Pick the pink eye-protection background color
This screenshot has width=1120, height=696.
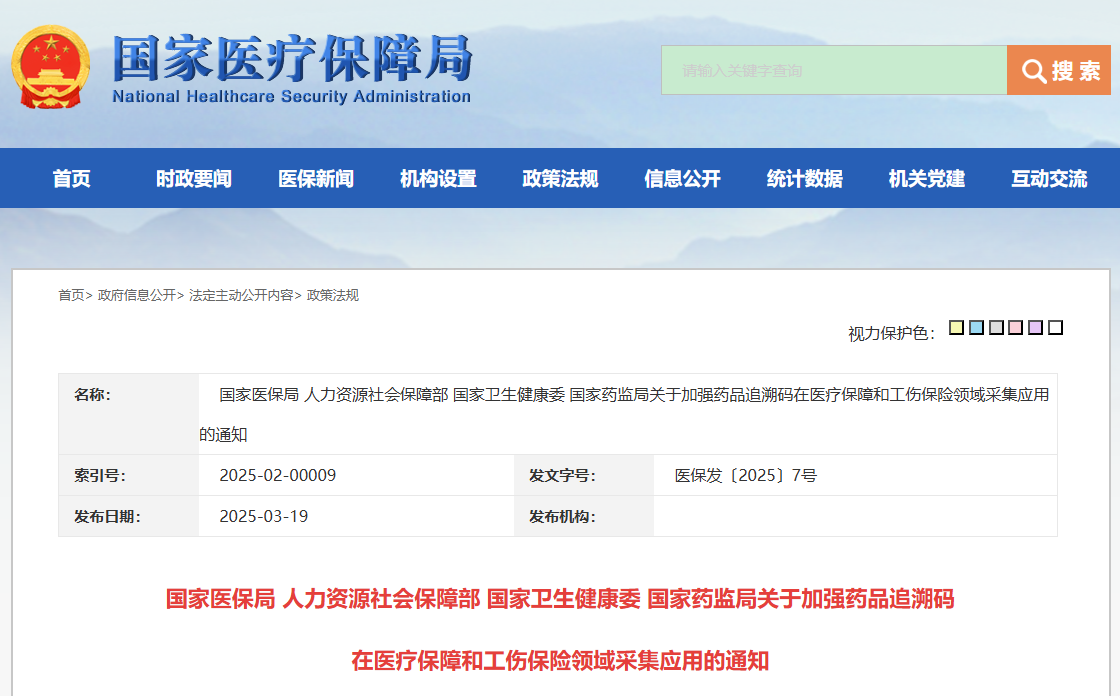[x=1016, y=328]
